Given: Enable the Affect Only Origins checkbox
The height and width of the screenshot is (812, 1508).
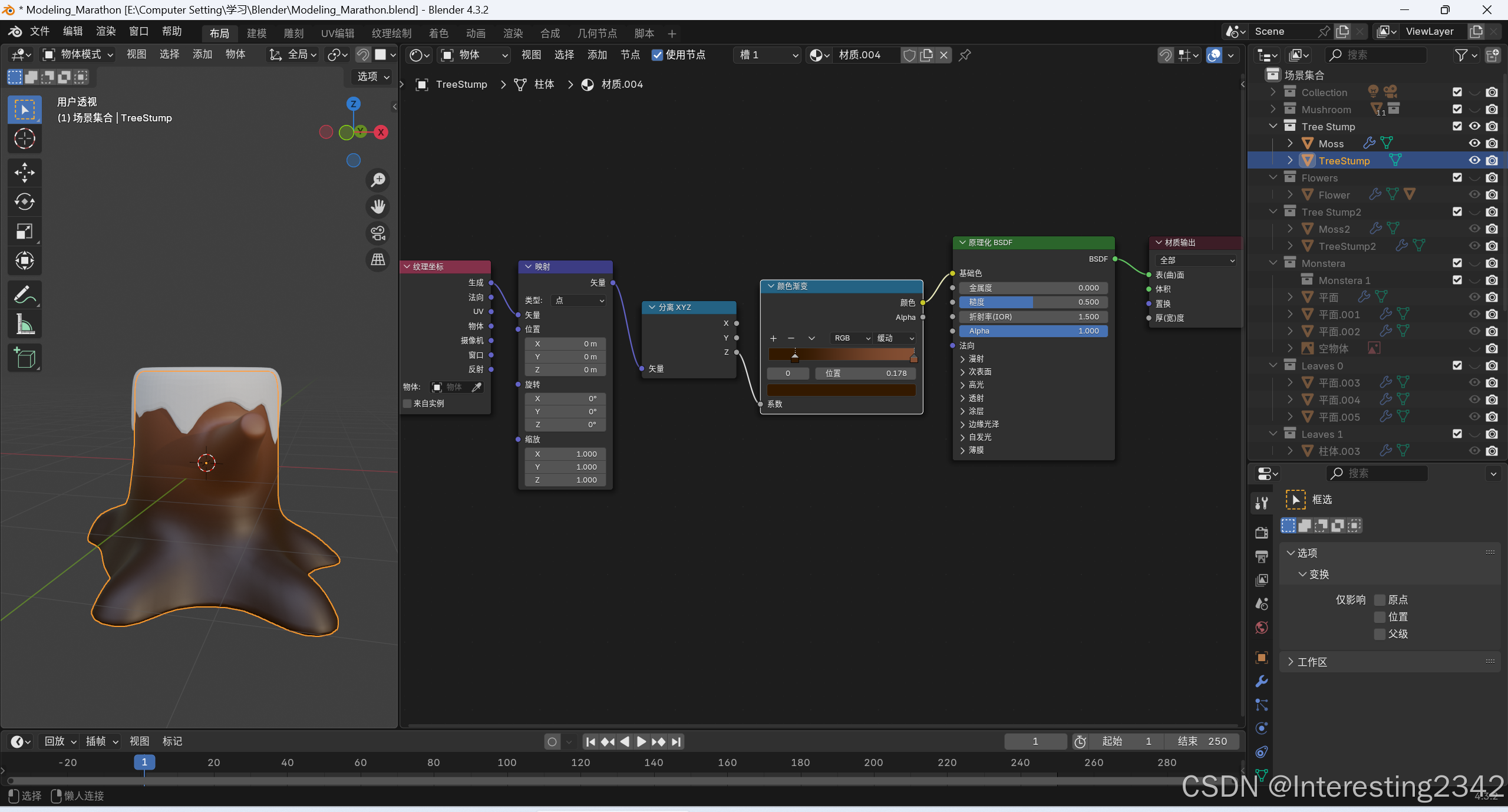Looking at the screenshot, I should click(x=1380, y=600).
